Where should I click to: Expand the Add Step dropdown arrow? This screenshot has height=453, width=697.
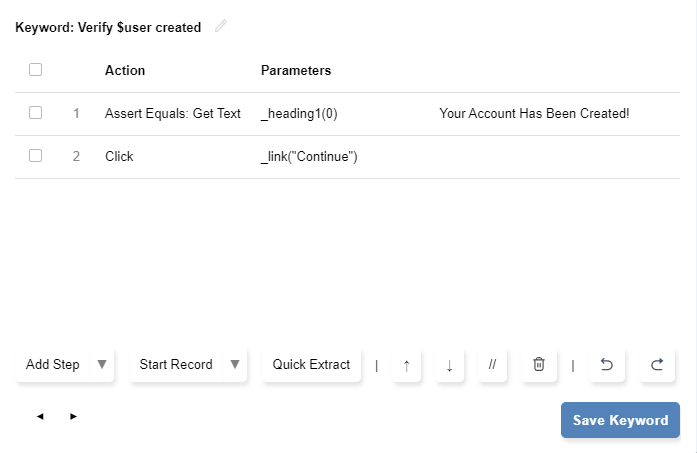click(x=101, y=364)
